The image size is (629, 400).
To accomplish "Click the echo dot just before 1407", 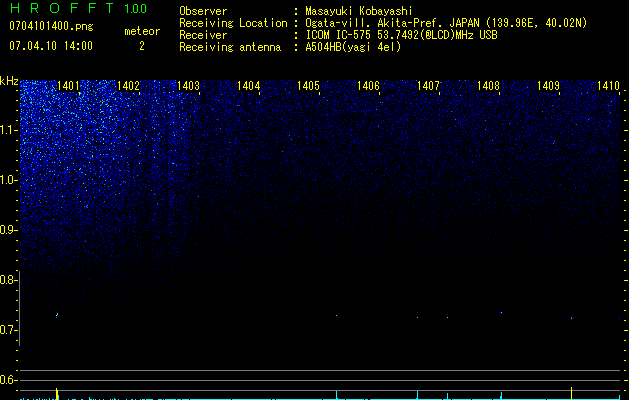I will pyautogui.click(x=417, y=317).
